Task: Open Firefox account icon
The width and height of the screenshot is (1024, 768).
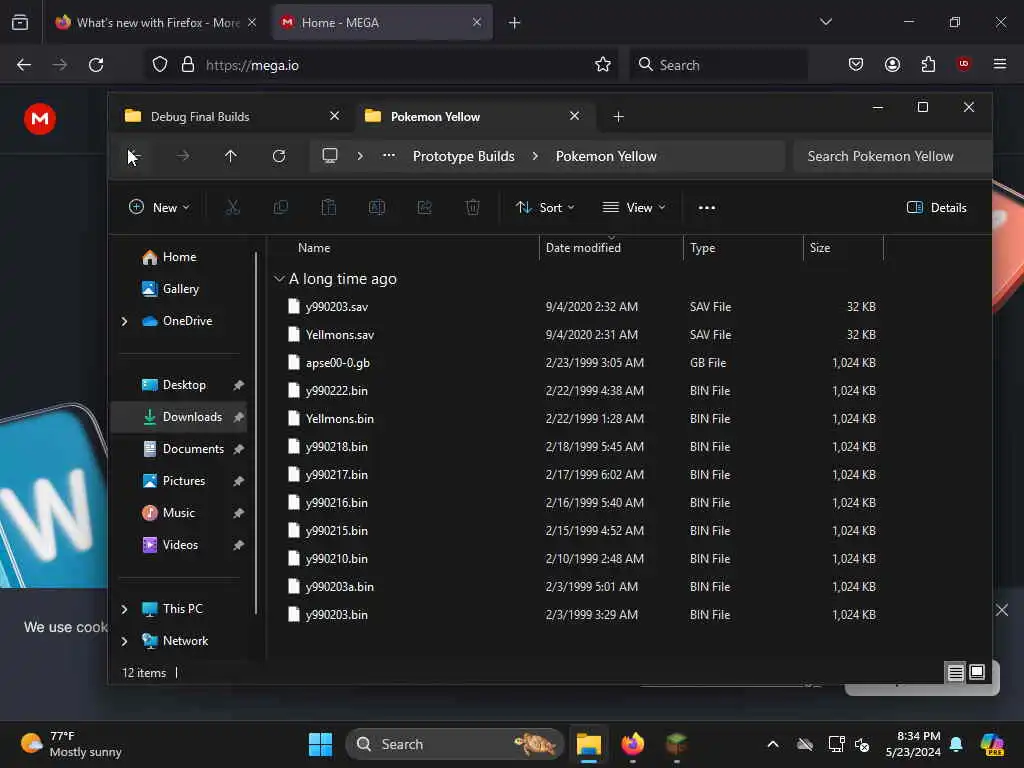Action: pos(892,65)
